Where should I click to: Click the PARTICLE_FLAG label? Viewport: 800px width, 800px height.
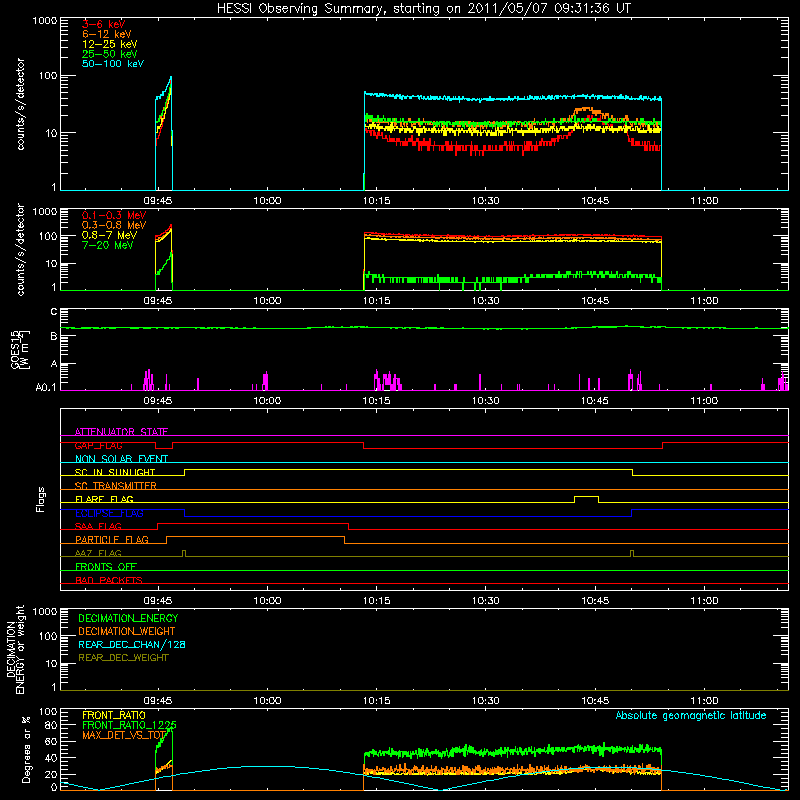point(112,540)
